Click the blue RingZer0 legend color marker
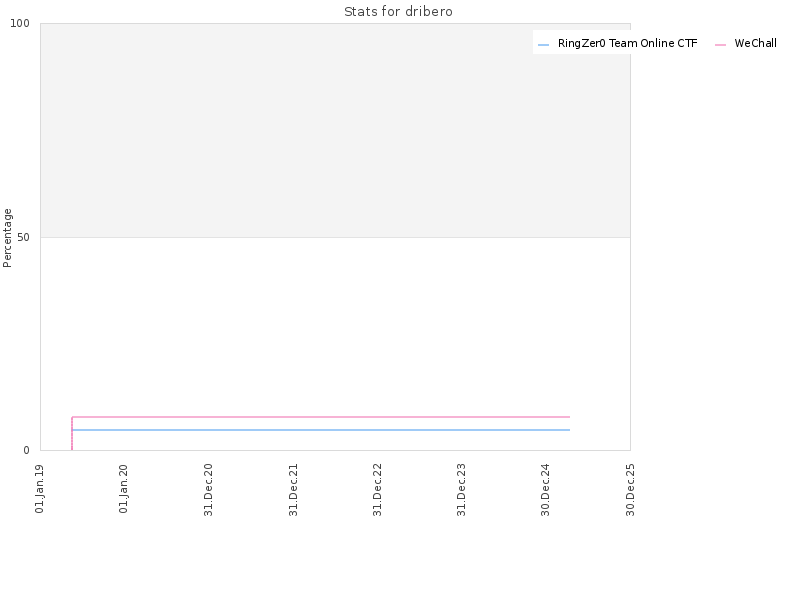This screenshot has height=600, width=800. [x=543, y=45]
